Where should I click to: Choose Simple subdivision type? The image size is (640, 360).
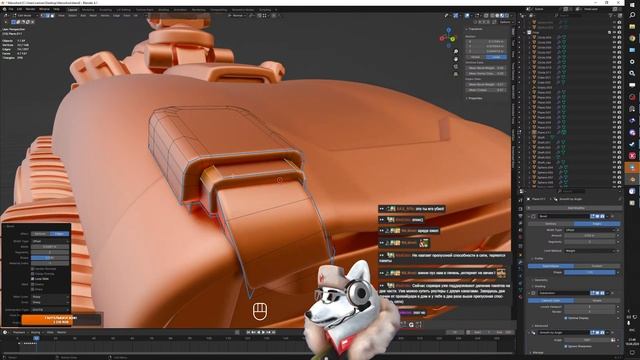(597, 300)
